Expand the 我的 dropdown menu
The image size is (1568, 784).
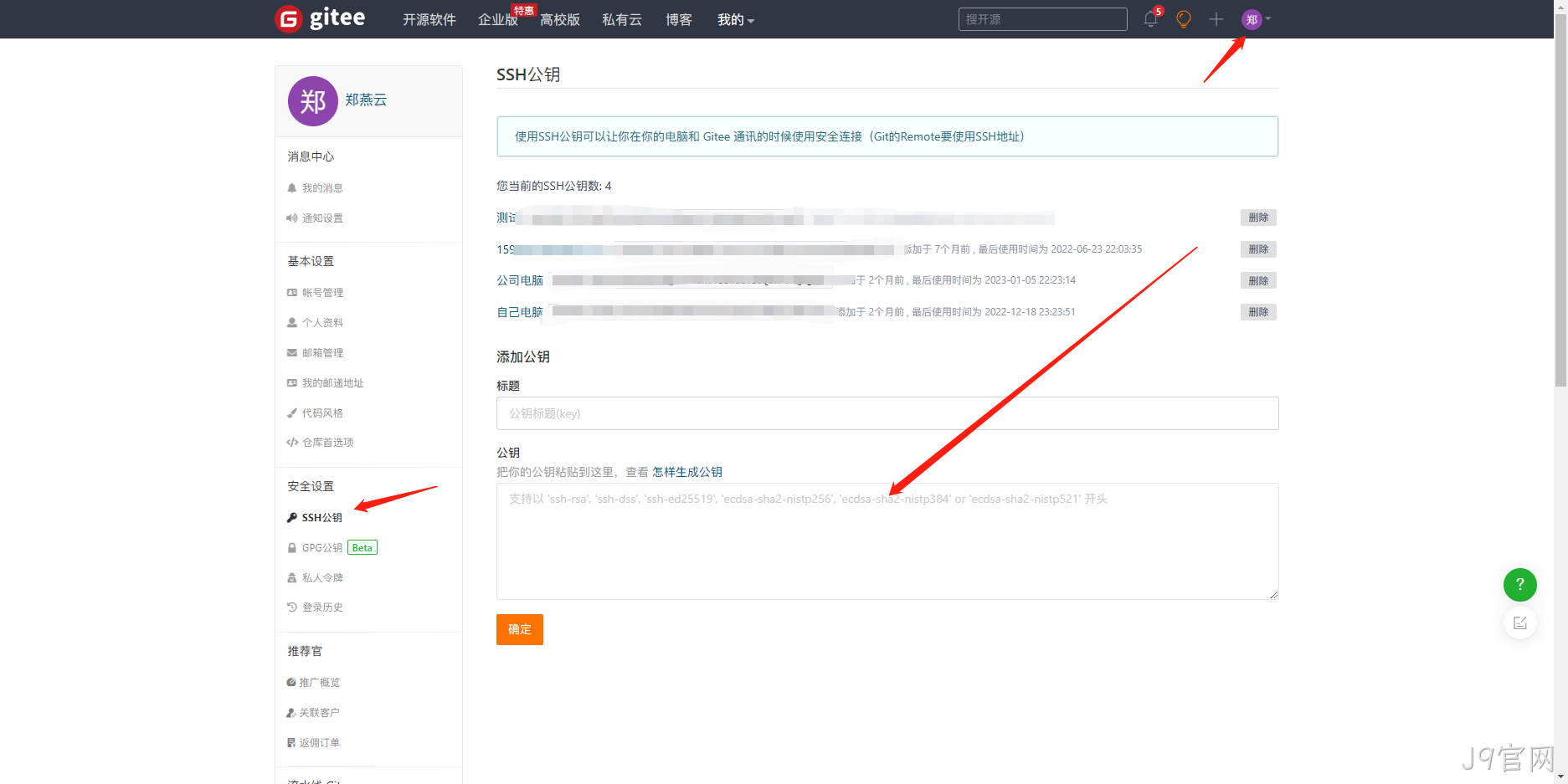pos(736,19)
